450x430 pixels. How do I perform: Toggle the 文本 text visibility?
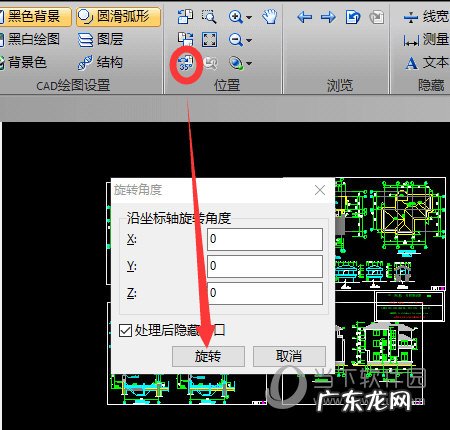pos(427,62)
